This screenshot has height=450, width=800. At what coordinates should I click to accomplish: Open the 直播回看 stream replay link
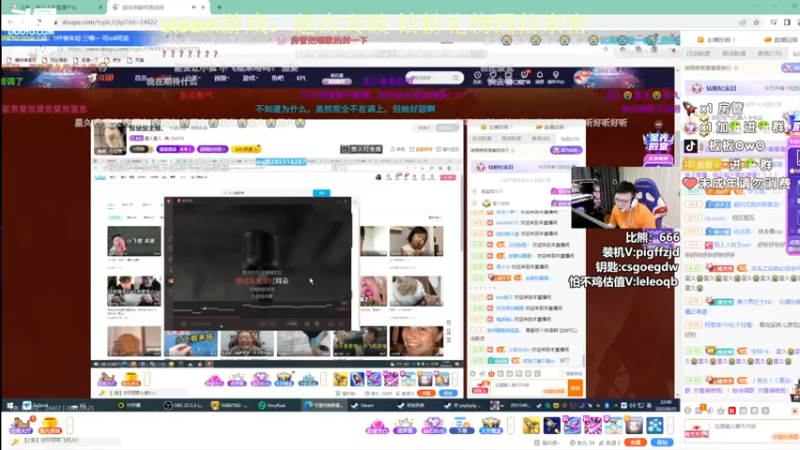(x=781, y=39)
